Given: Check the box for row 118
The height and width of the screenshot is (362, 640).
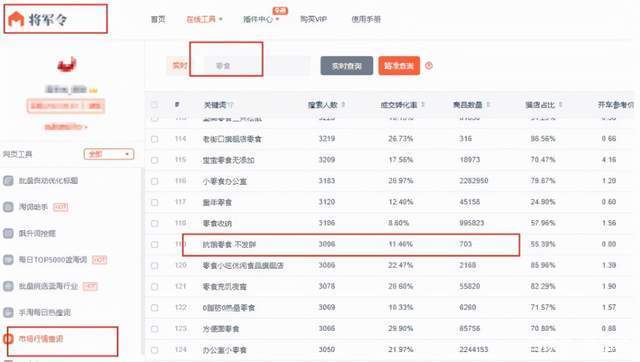Looking at the screenshot, I should pos(154,223).
